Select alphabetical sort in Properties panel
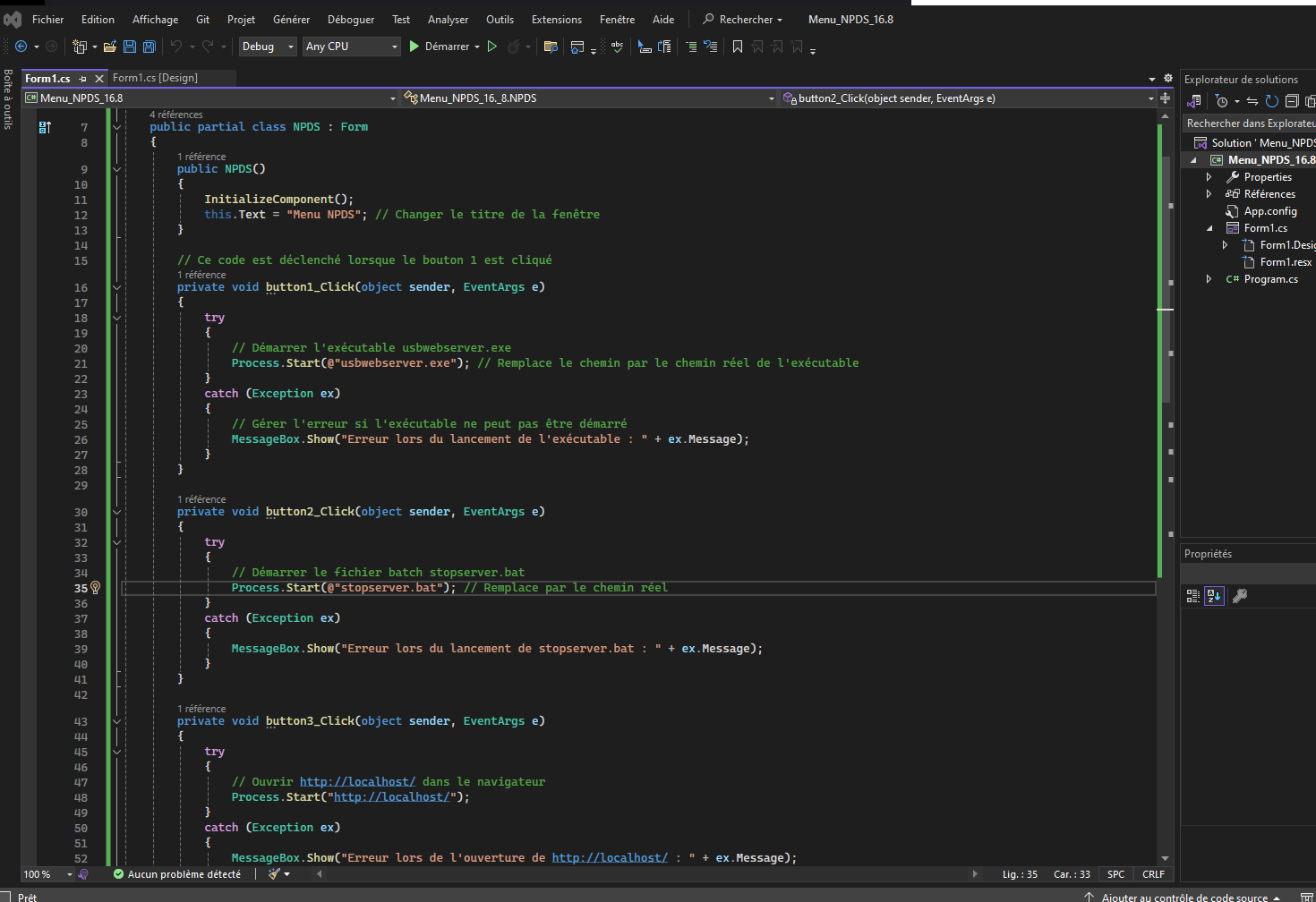 click(1214, 596)
